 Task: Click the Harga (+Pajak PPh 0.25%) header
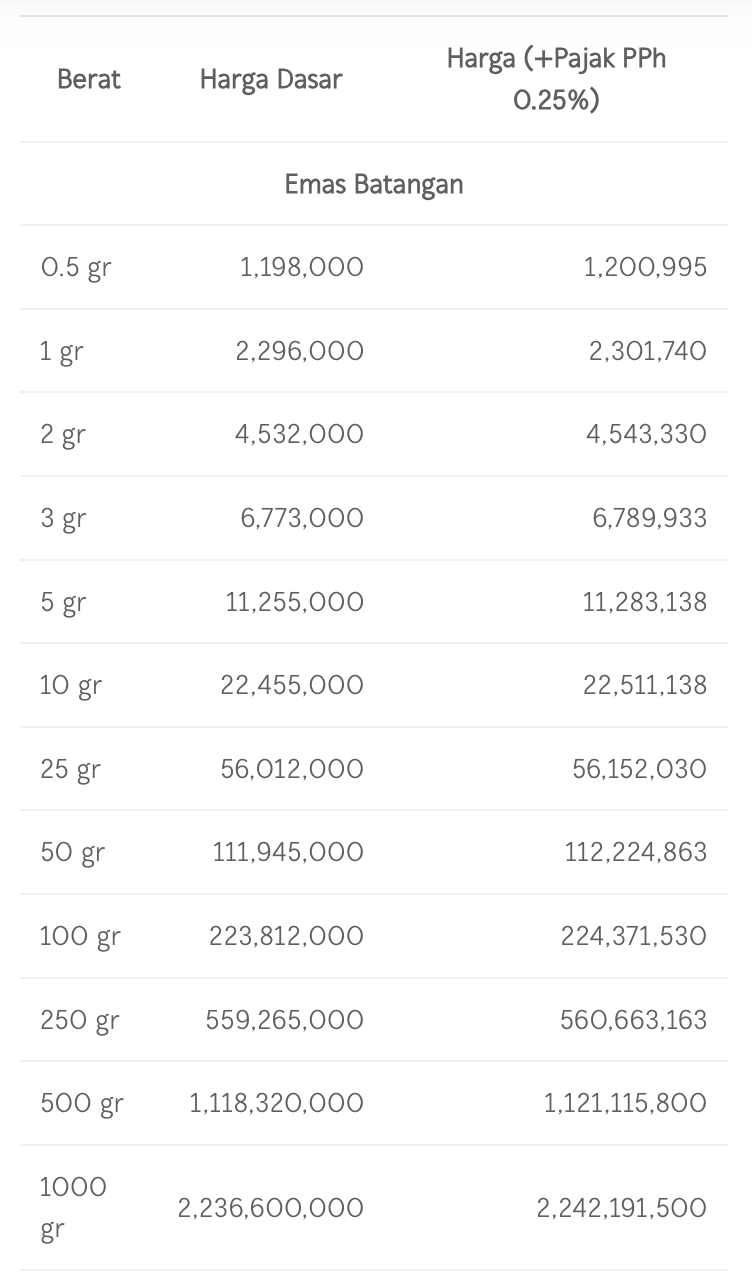(x=556, y=79)
